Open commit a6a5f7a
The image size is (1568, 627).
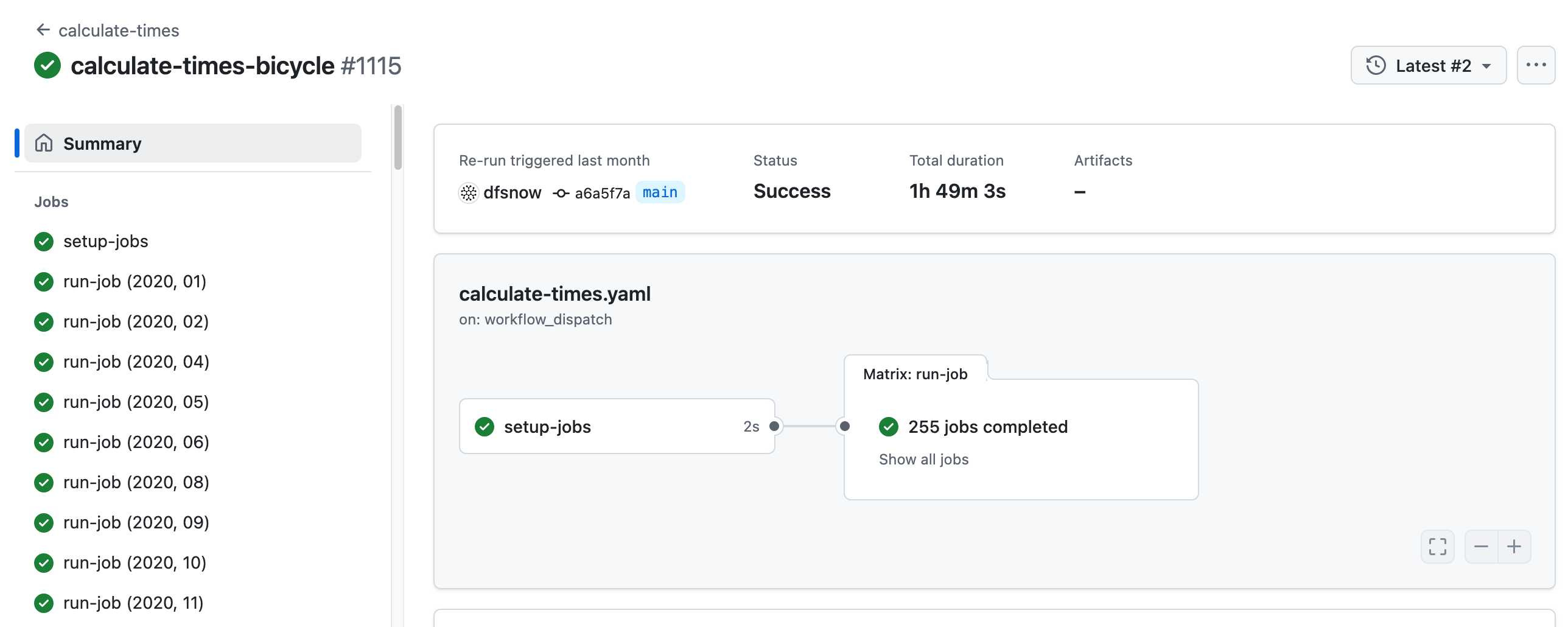click(602, 194)
